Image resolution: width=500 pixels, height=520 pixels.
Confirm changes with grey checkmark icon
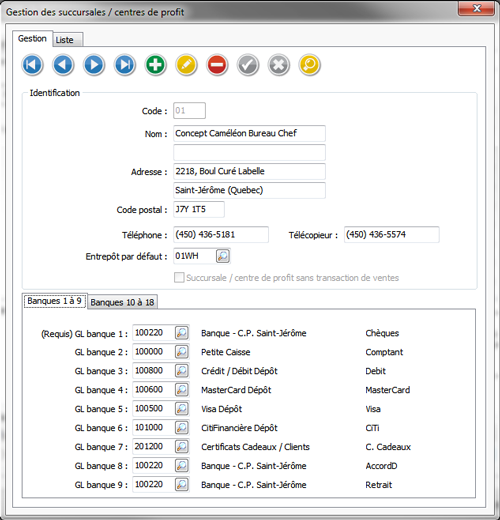(x=248, y=65)
